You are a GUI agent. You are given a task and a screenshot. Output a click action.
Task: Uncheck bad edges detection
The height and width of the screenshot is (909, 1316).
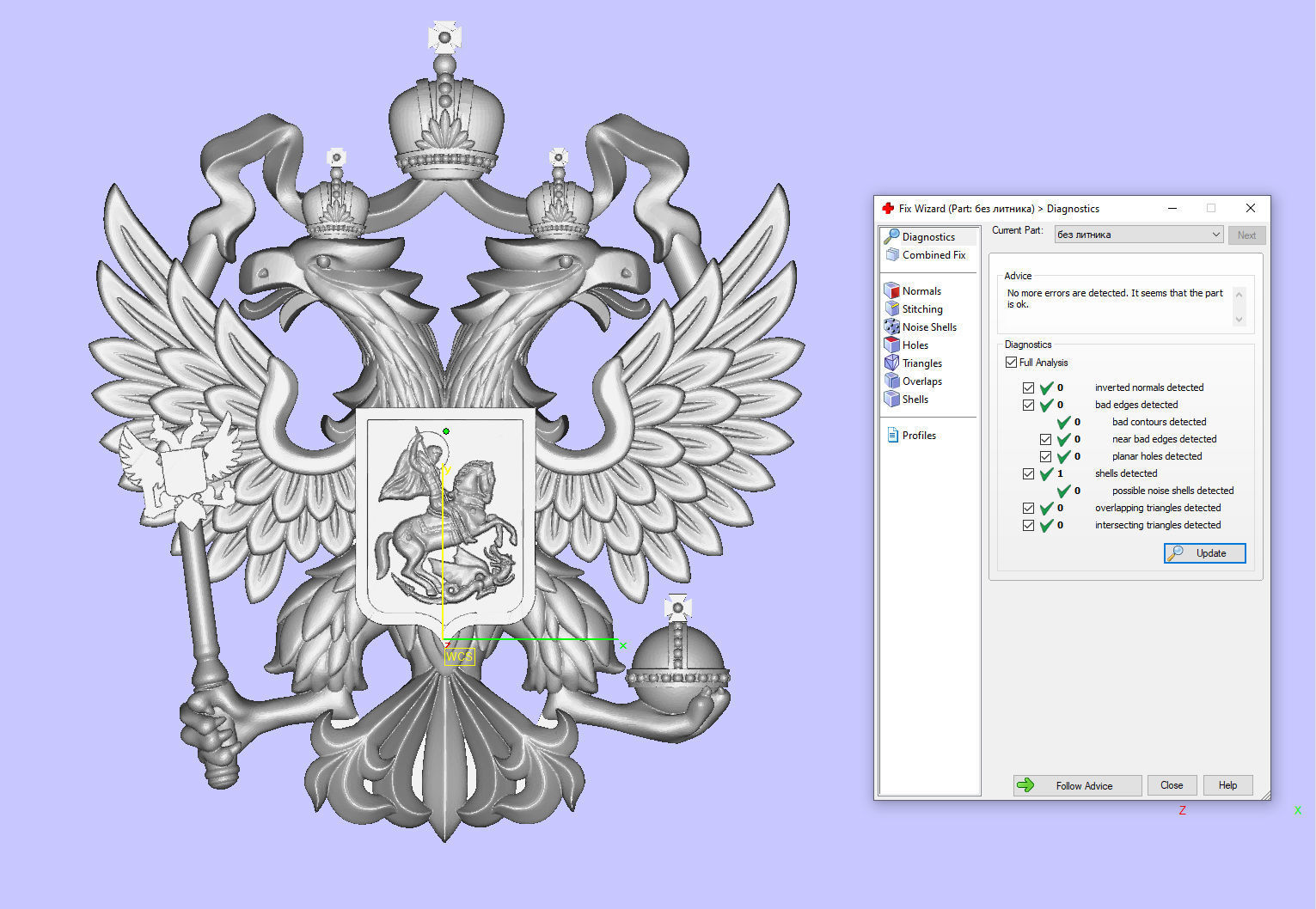pyautogui.click(x=1028, y=405)
